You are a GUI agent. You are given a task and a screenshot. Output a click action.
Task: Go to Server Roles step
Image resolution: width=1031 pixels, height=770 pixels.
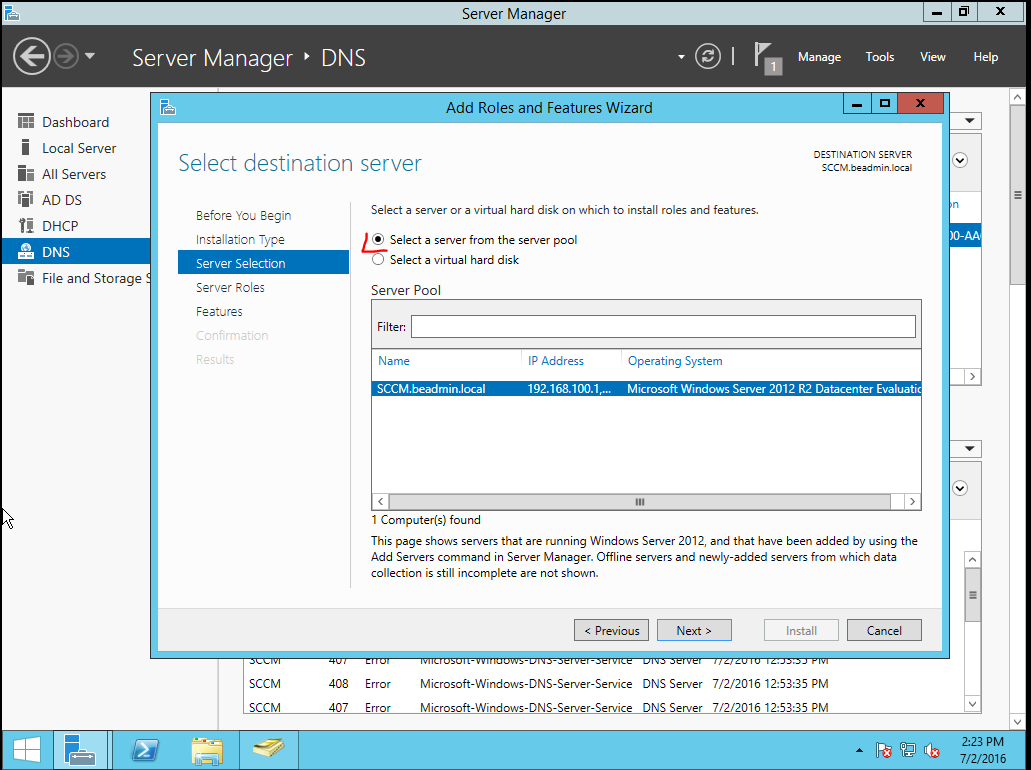click(x=230, y=287)
